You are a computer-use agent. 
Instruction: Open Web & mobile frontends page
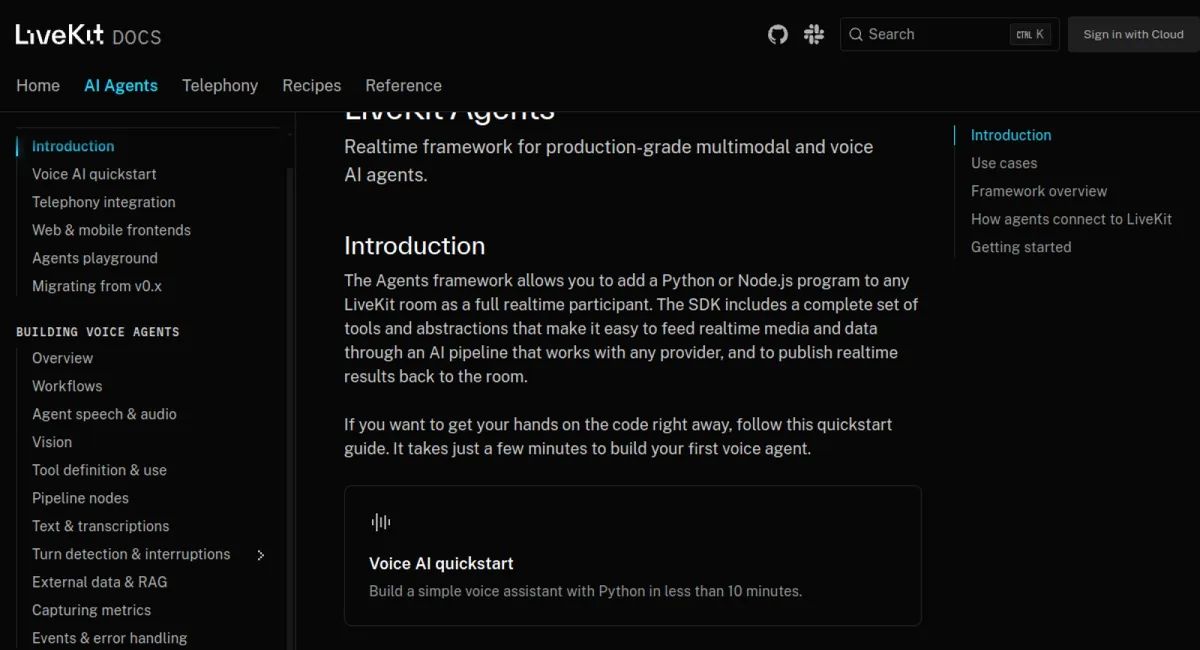click(x=111, y=230)
